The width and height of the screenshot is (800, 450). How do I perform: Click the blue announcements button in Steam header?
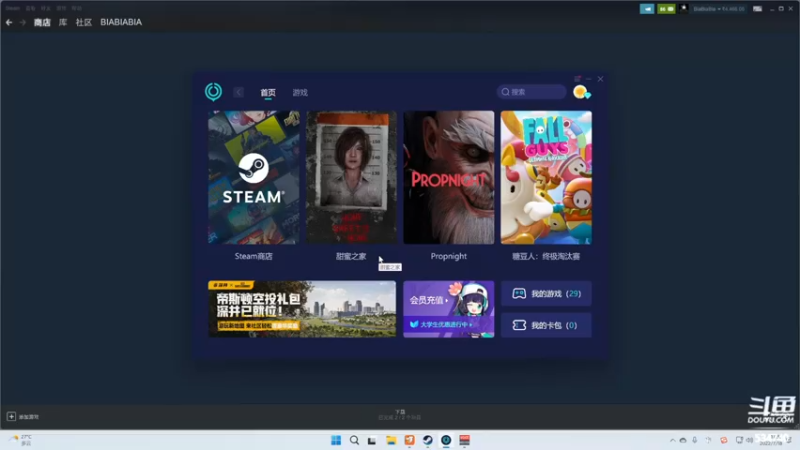647,9
